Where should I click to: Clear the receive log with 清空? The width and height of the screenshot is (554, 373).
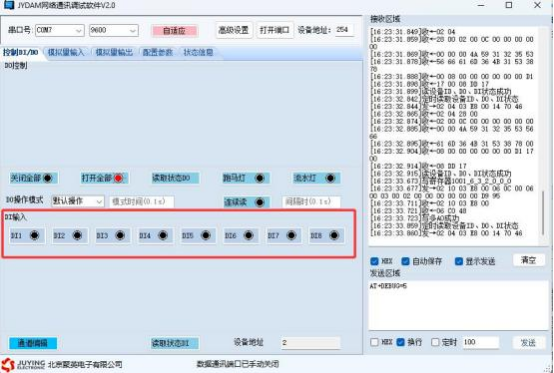(x=529, y=260)
